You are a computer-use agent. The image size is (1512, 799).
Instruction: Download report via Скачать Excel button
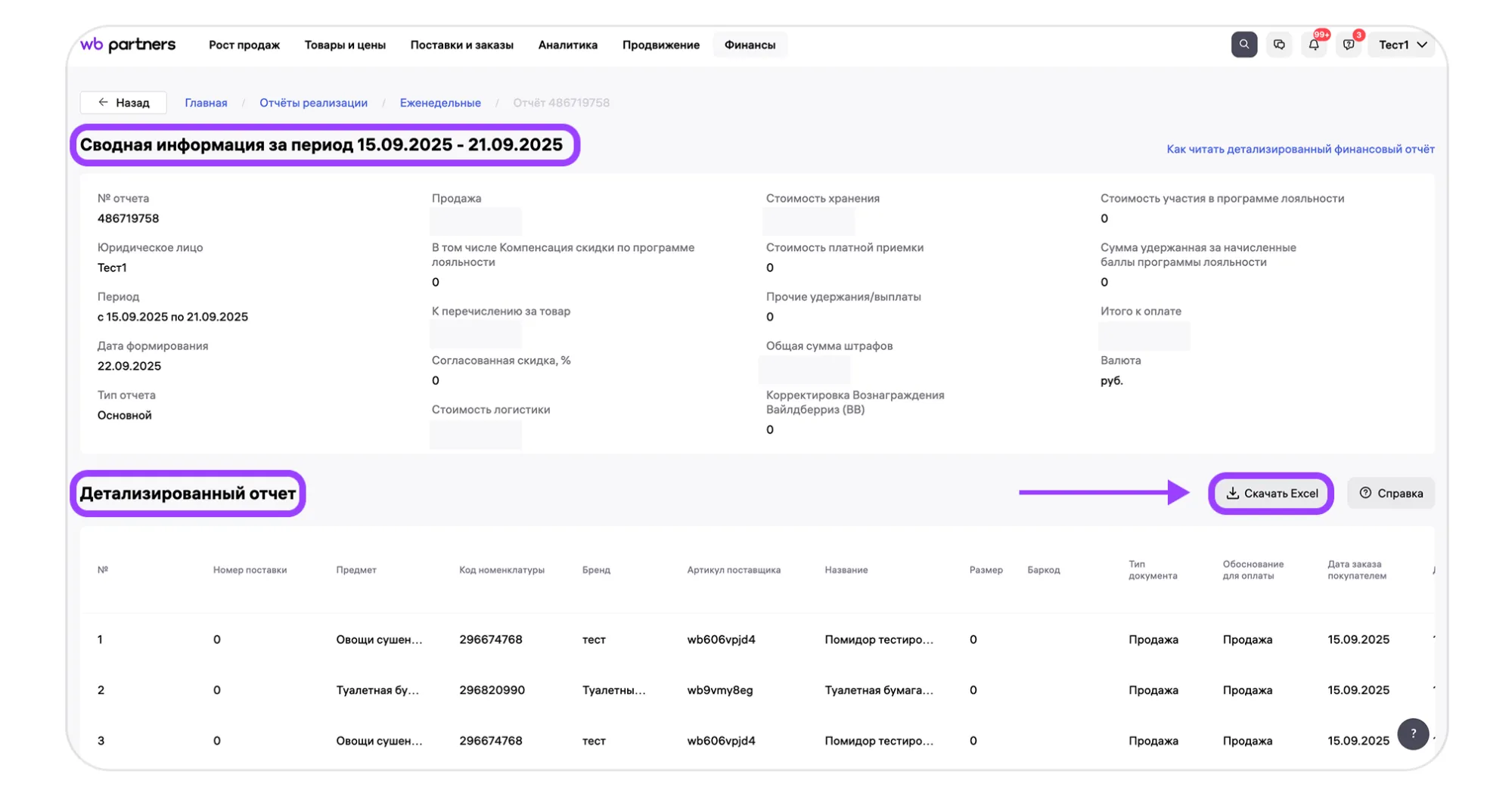tap(1271, 494)
